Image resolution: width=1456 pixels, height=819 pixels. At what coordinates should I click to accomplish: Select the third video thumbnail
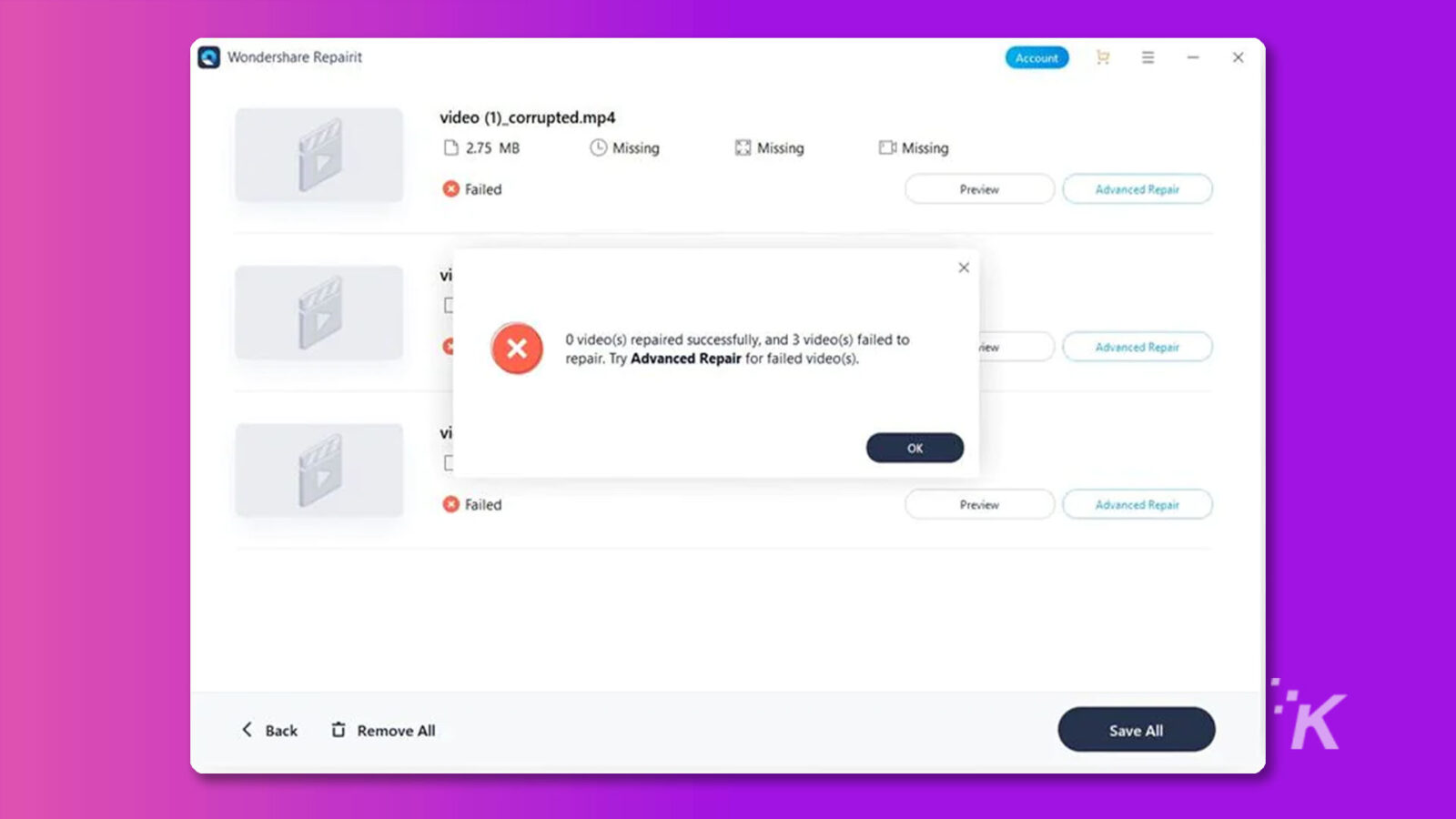318,470
